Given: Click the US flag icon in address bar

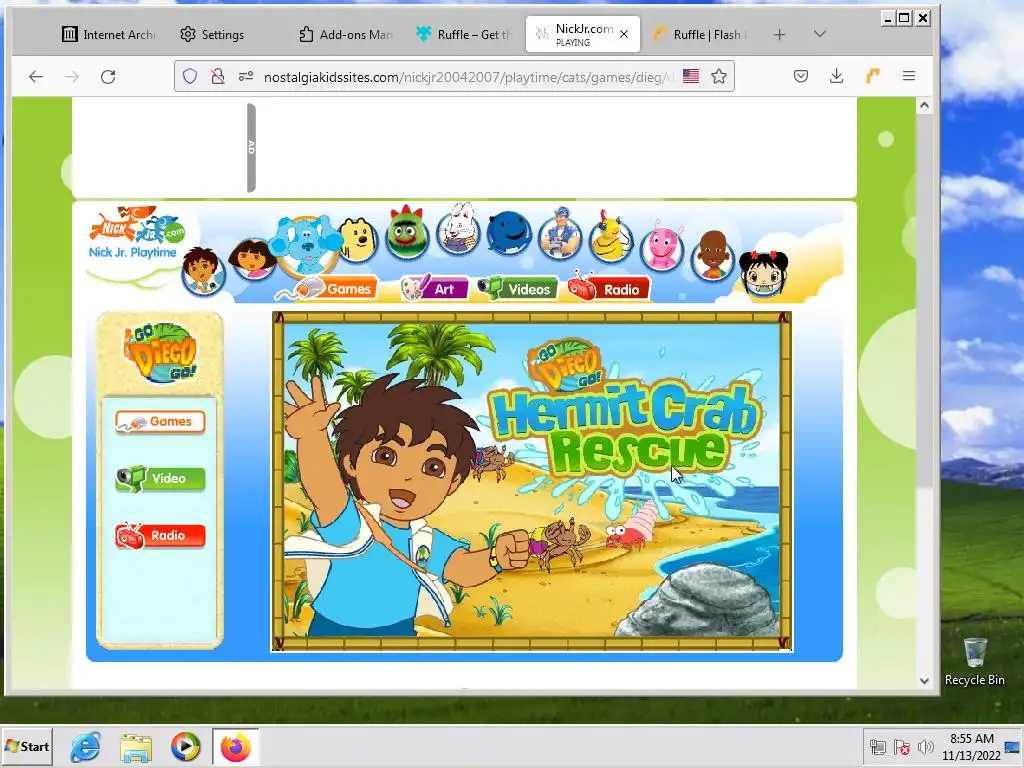Looking at the screenshot, I should [691, 76].
